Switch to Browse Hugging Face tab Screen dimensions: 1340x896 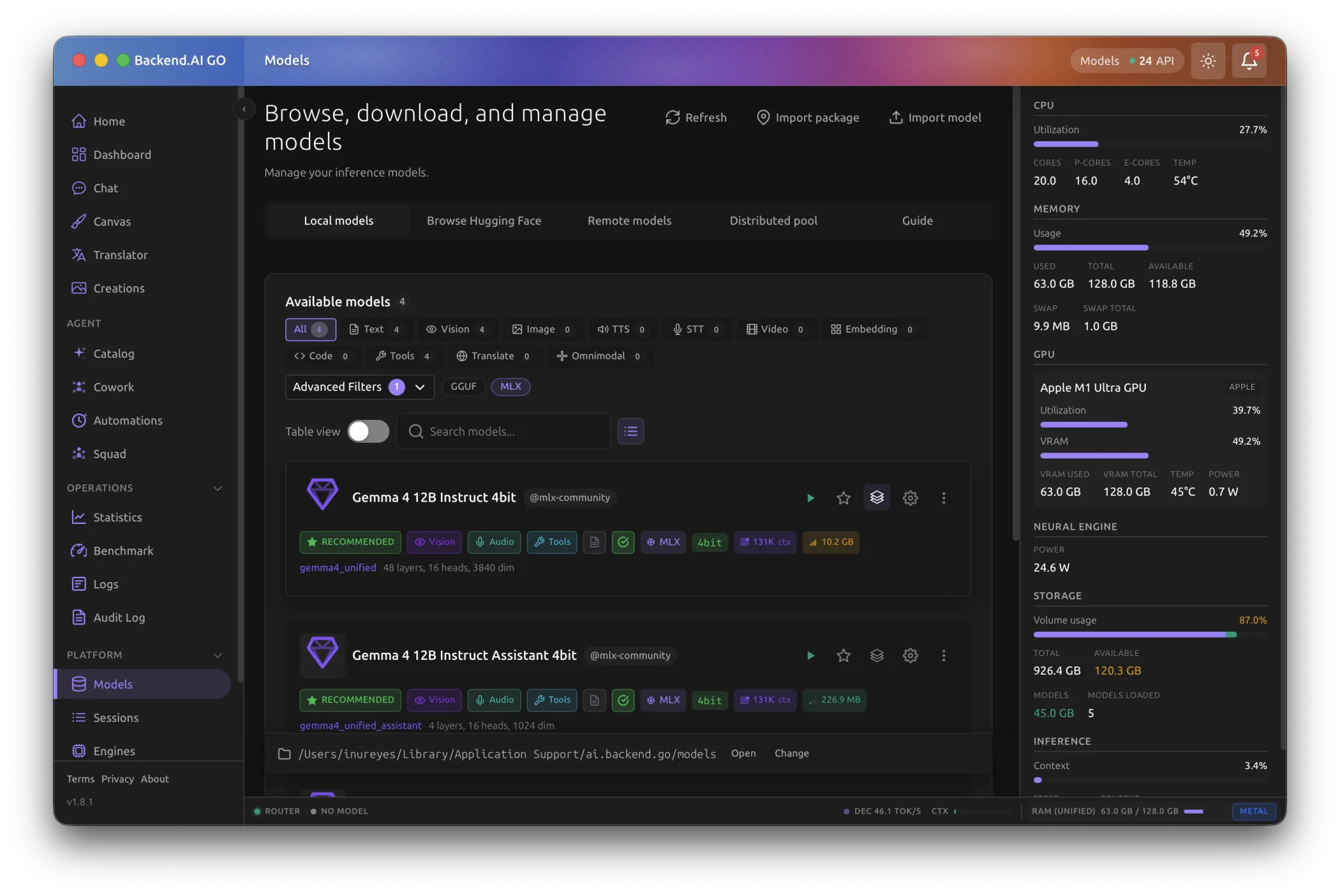coord(484,221)
